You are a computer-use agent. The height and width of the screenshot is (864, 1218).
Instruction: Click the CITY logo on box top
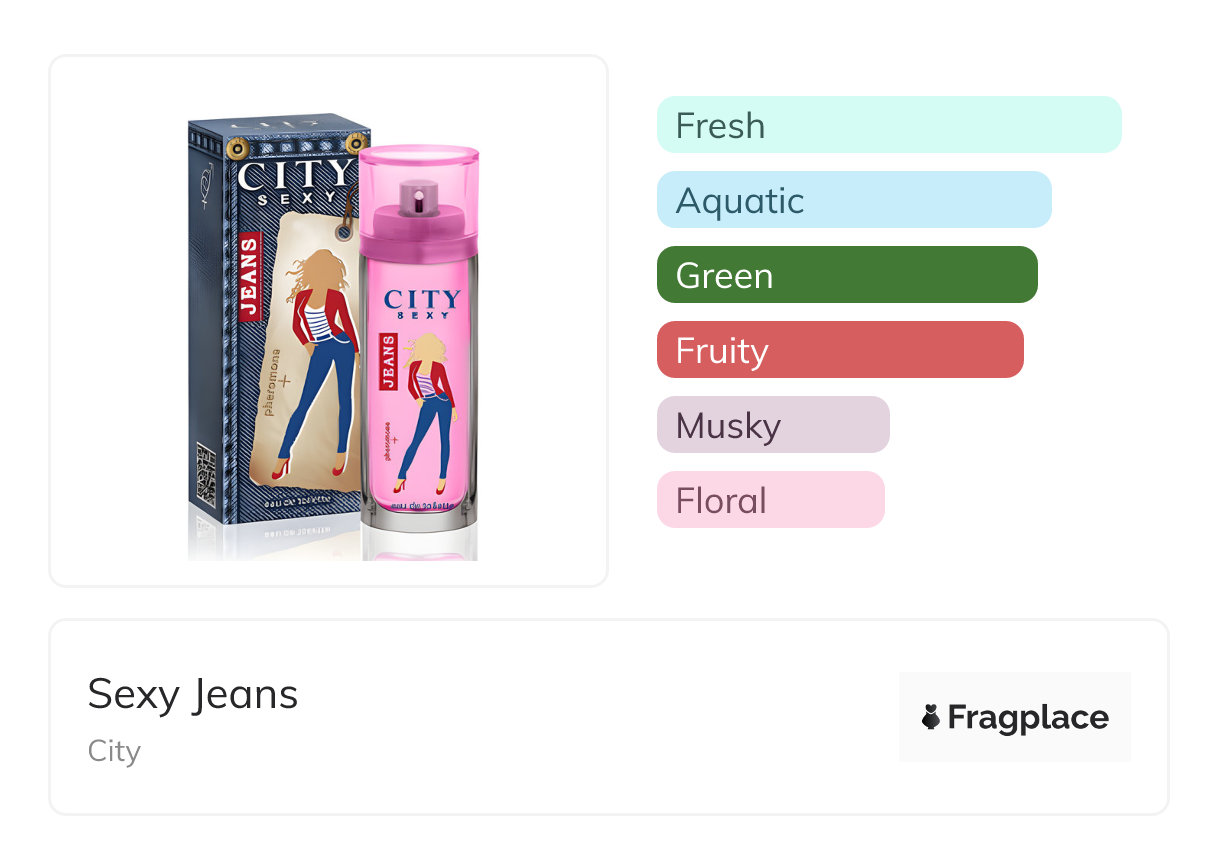click(x=296, y=176)
